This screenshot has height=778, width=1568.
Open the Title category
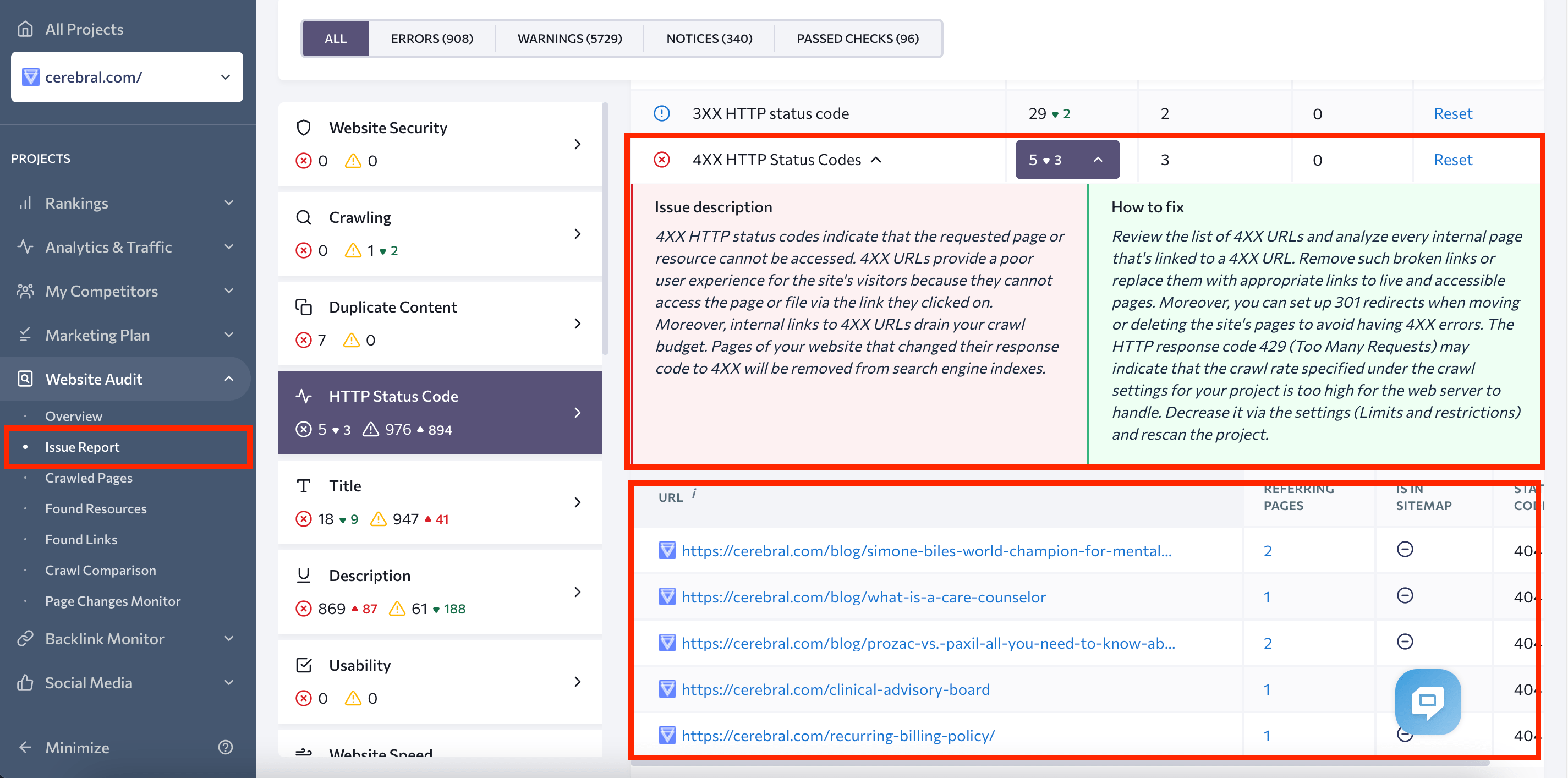(440, 502)
